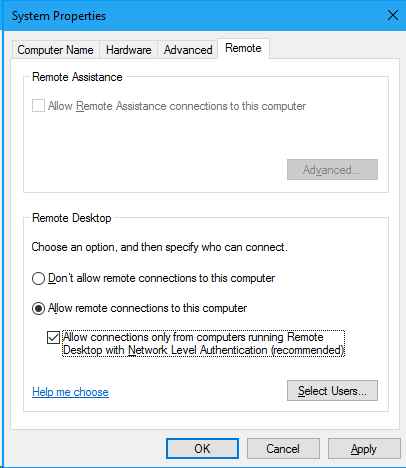The width and height of the screenshot is (406, 468).
Task: Tick the Allow Remote Assistance connections checkbox
Action: click(38, 106)
